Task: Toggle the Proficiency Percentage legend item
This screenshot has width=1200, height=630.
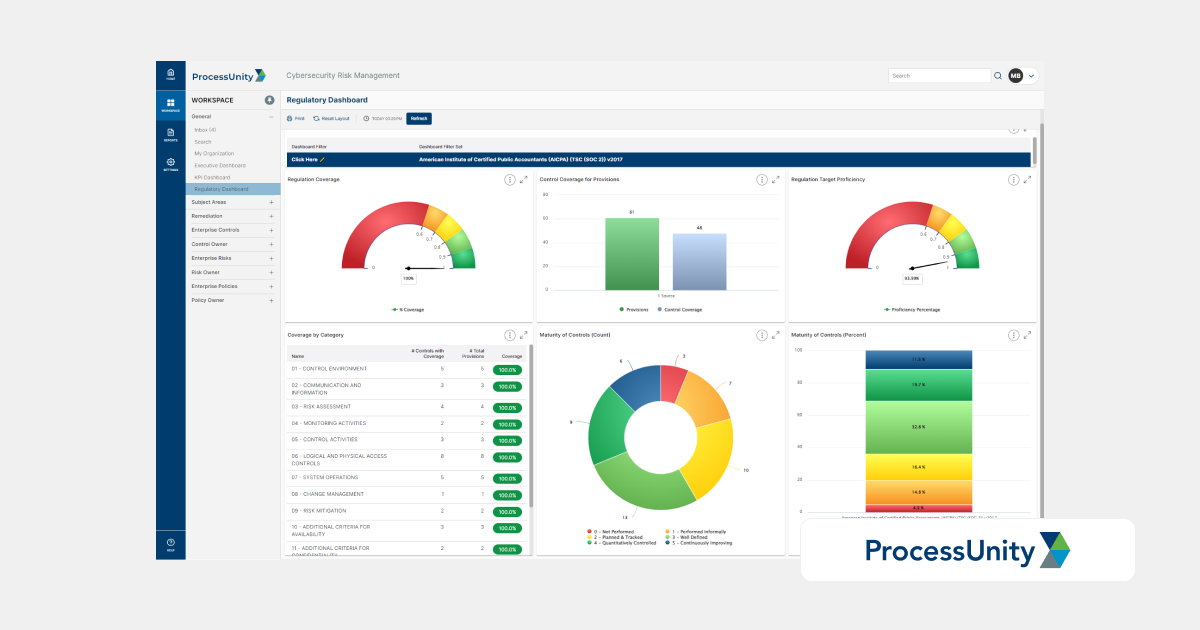Action: 912,310
